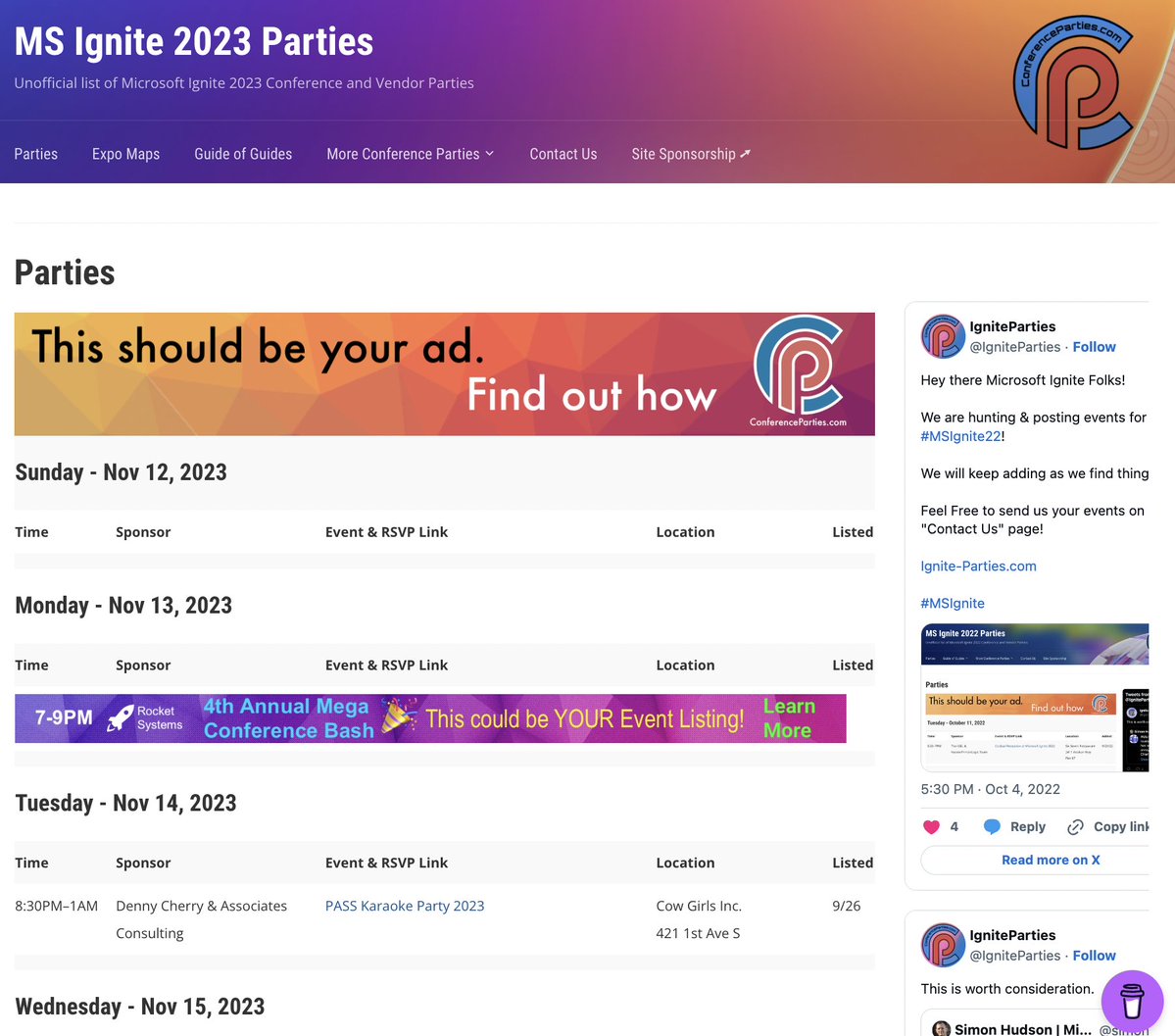Click @IgniteParties handle on second tweet
The image size is (1175, 1036).
coord(1014,956)
